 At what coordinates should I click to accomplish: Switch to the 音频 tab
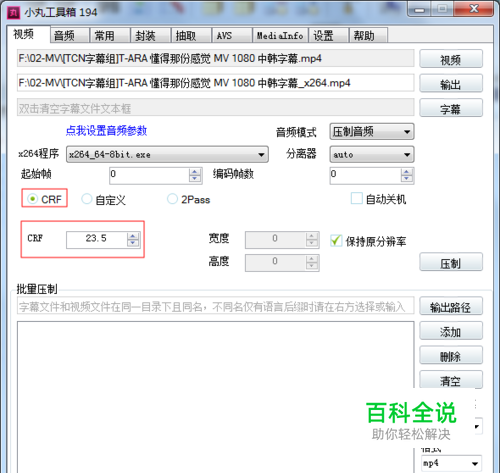pos(69,35)
